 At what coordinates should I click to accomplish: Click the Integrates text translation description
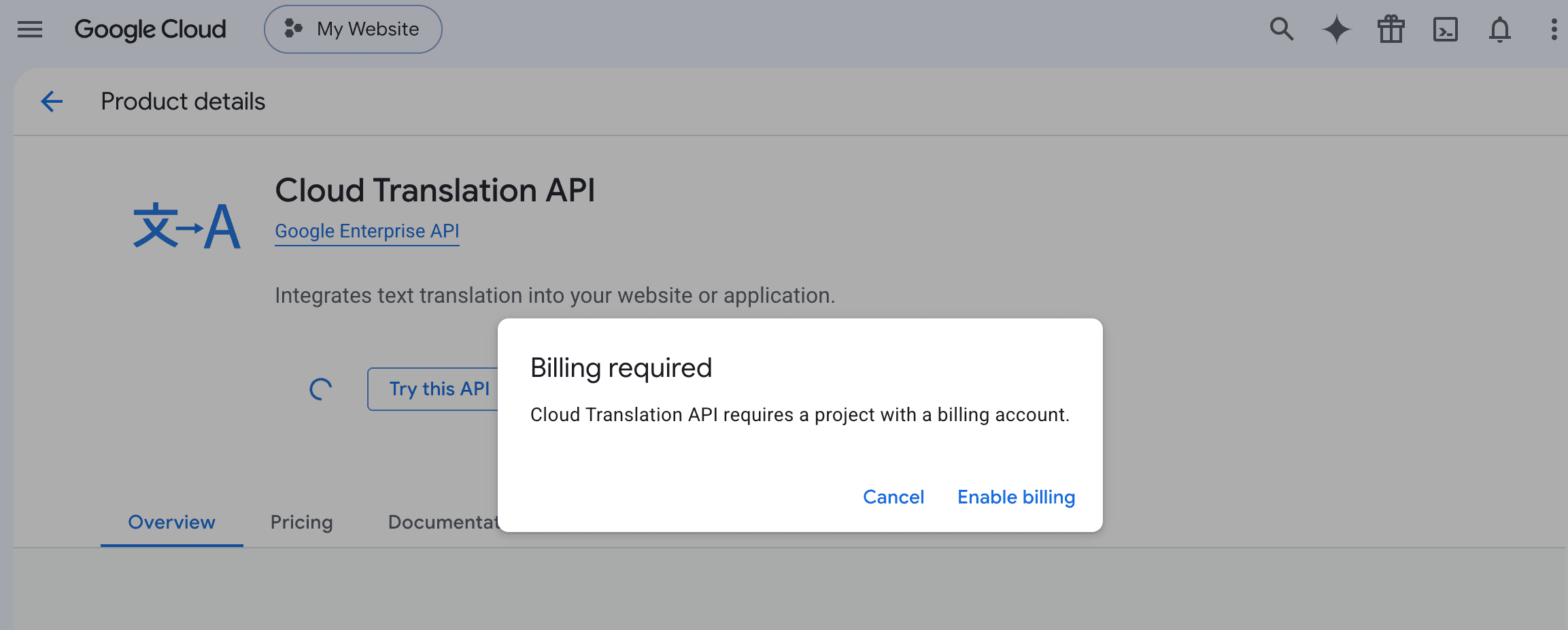555,295
